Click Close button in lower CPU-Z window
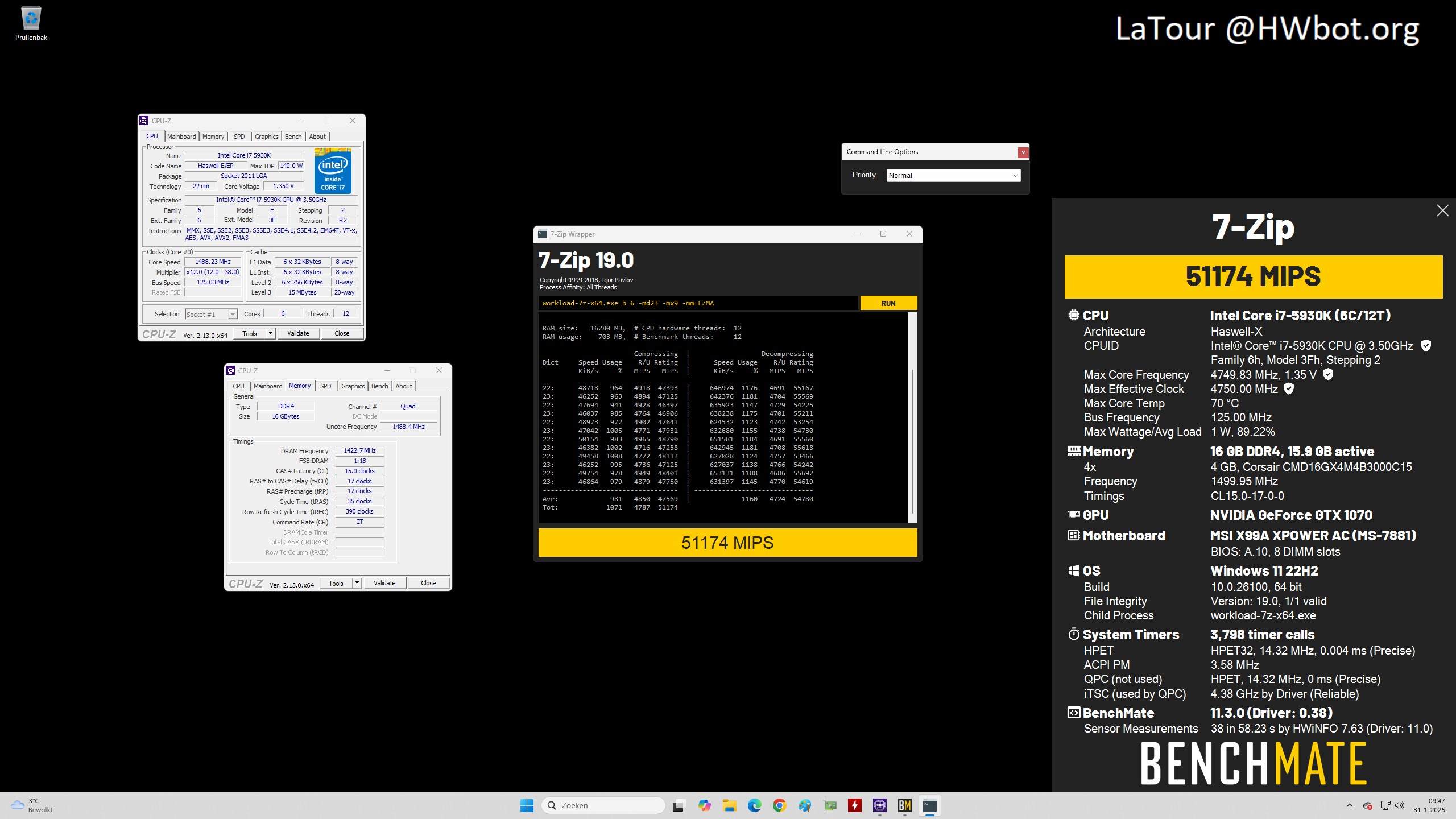 tap(428, 583)
